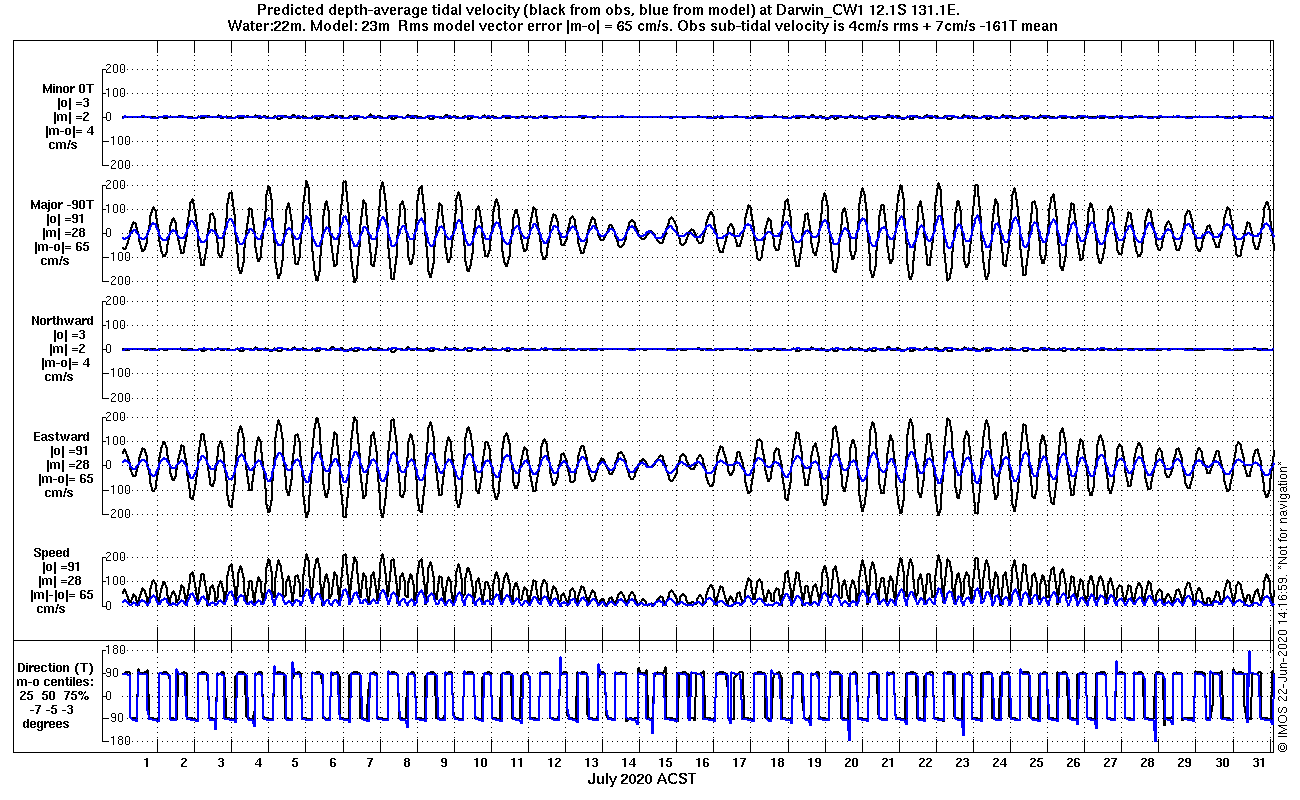Click the '200' tick of Speed axis
This screenshot has height=800, width=1300.
click(x=113, y=557)
